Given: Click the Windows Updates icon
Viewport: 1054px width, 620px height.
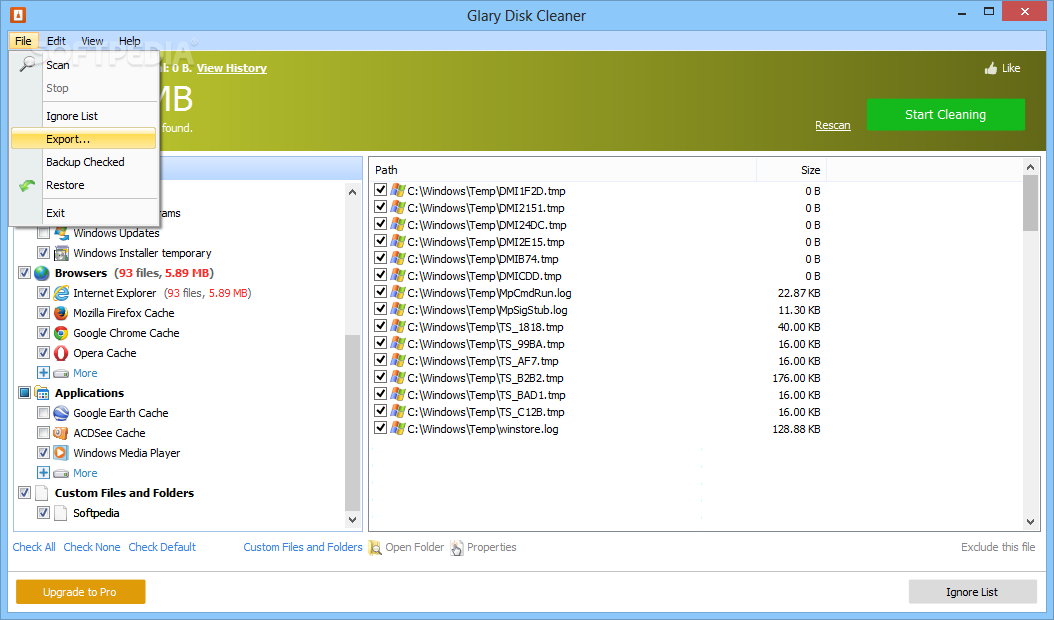Looking at the screenshot, I should pos(61,233).
